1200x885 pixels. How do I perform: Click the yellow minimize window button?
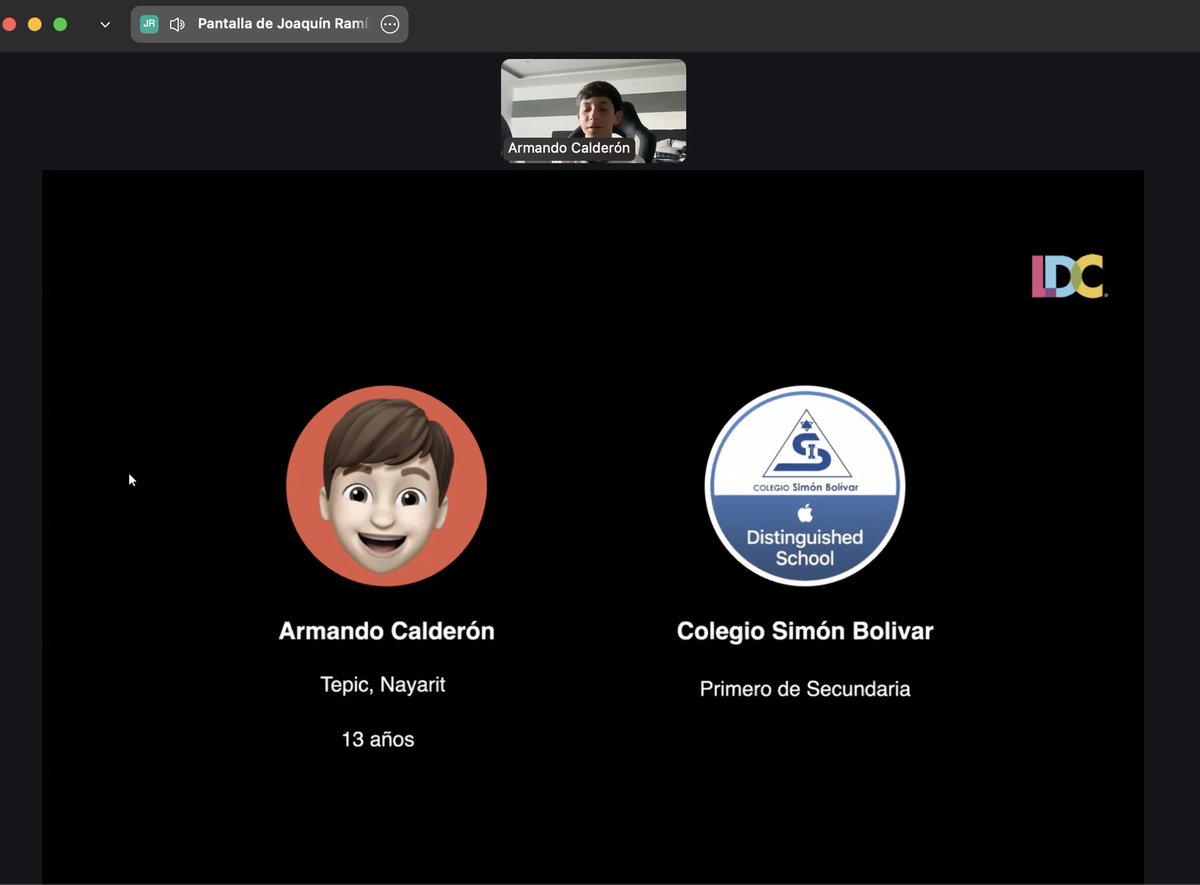tap(35, 25)
